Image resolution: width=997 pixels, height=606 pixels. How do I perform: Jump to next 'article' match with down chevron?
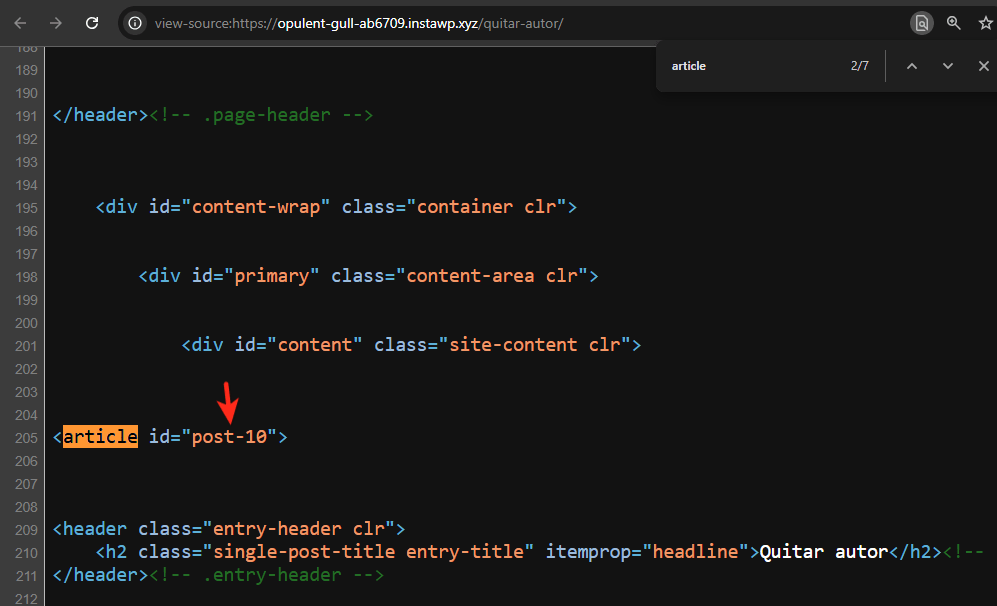[x=947, y=65]
